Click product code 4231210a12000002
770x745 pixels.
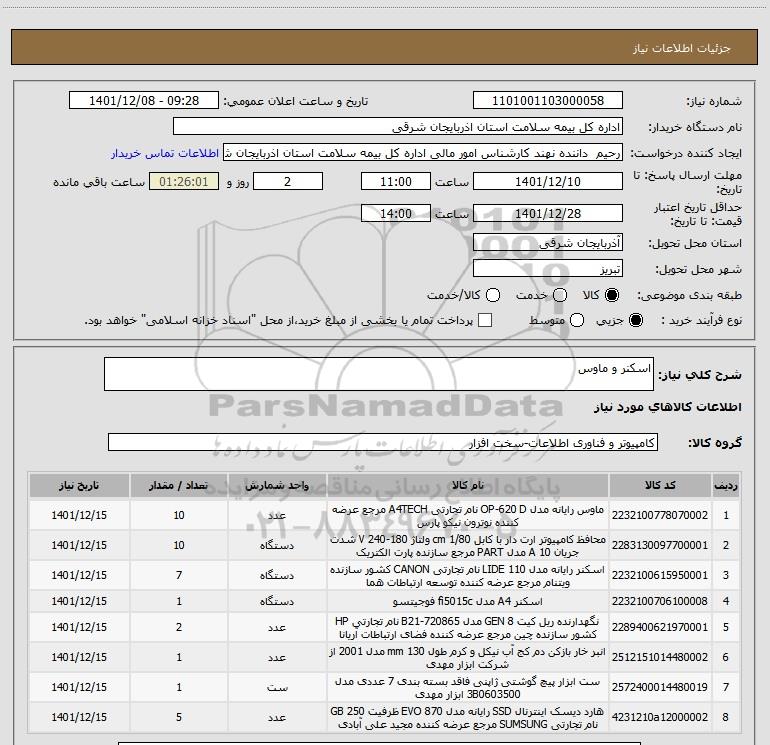click(x=660, y=717)
